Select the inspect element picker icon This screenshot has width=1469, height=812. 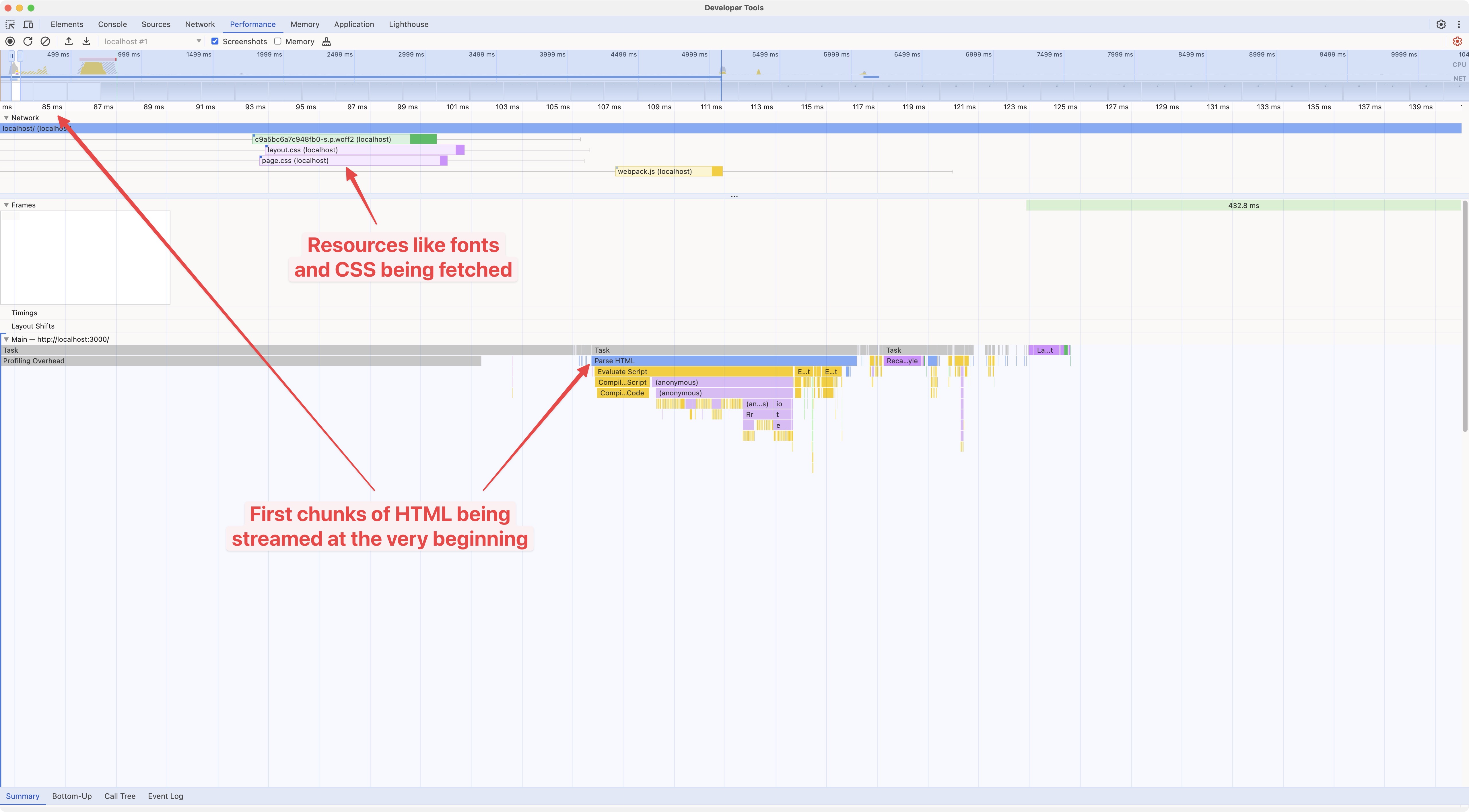click(10, 24)
